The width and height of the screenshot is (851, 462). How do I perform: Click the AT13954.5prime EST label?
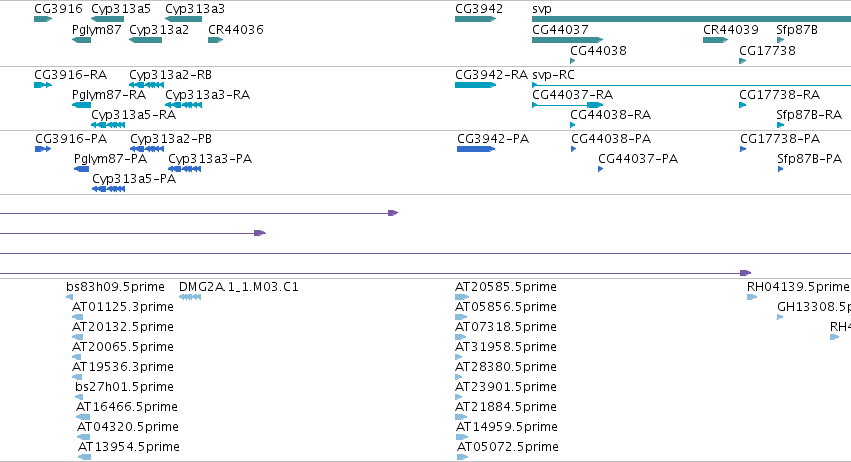coord(129,447)
